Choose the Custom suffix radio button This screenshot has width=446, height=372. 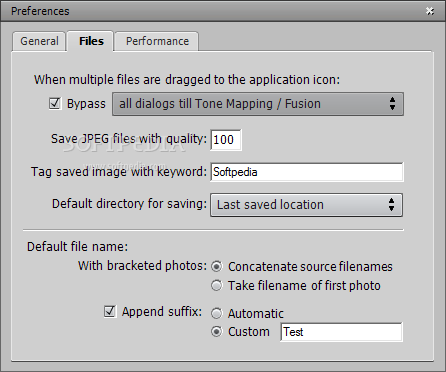[217, 332]
